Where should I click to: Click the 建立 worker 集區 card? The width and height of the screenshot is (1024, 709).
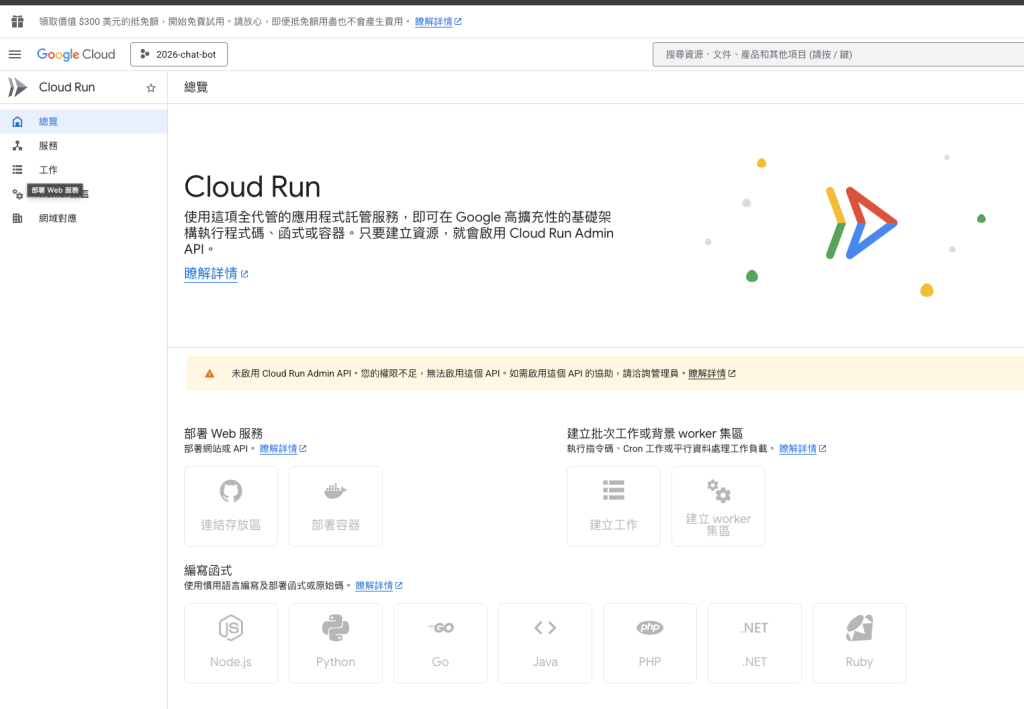718,506
